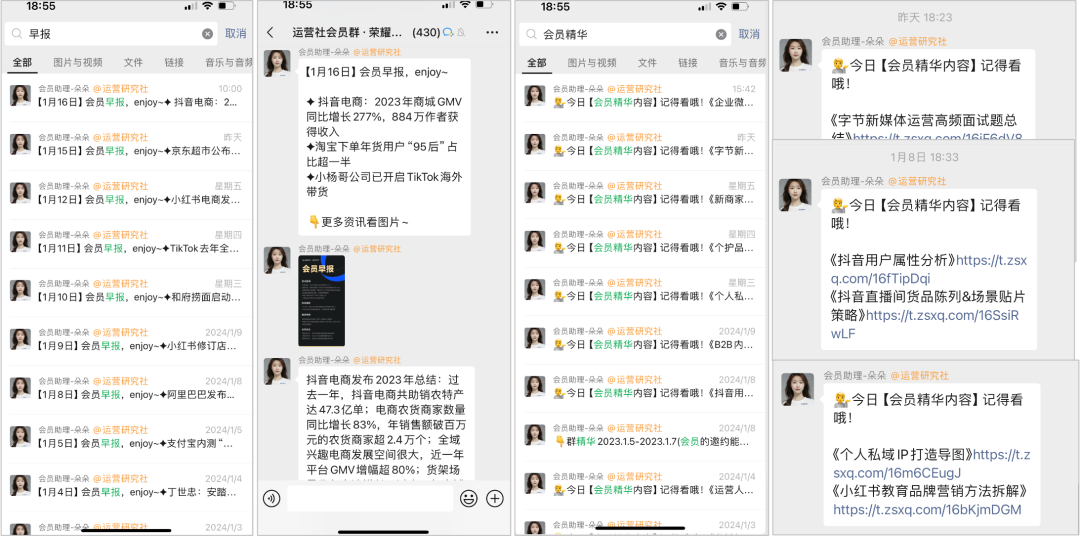Open 会员精华 result dated 昨天
The height and width of the screenshot is (536, 1080).
pos(641,145)
